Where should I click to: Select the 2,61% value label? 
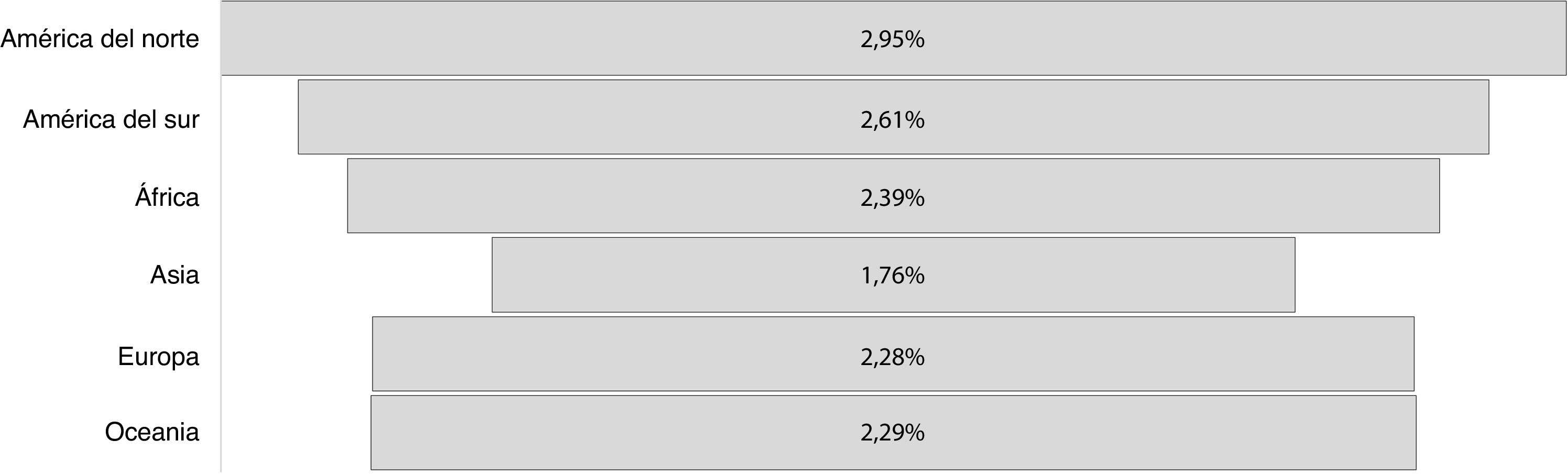point(892,120)
